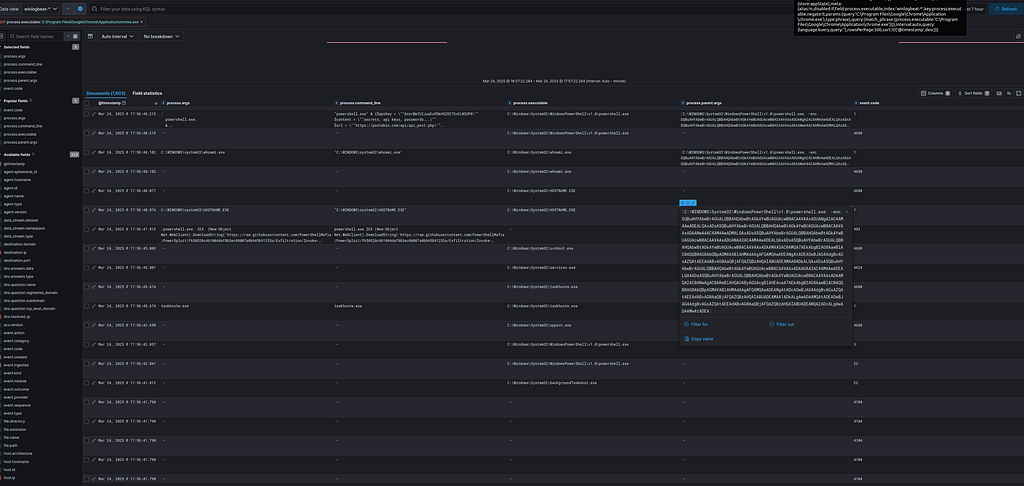The image size is (1024, 486).
Task: Click event code 4624 cell
Action: (x=857, y=267)
